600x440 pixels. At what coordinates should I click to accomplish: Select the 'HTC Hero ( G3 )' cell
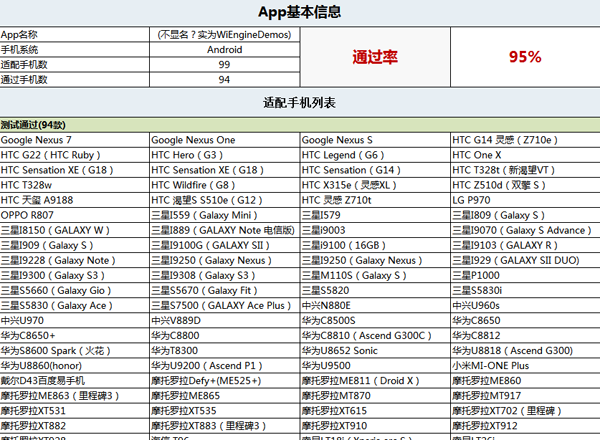click(224, 155)
